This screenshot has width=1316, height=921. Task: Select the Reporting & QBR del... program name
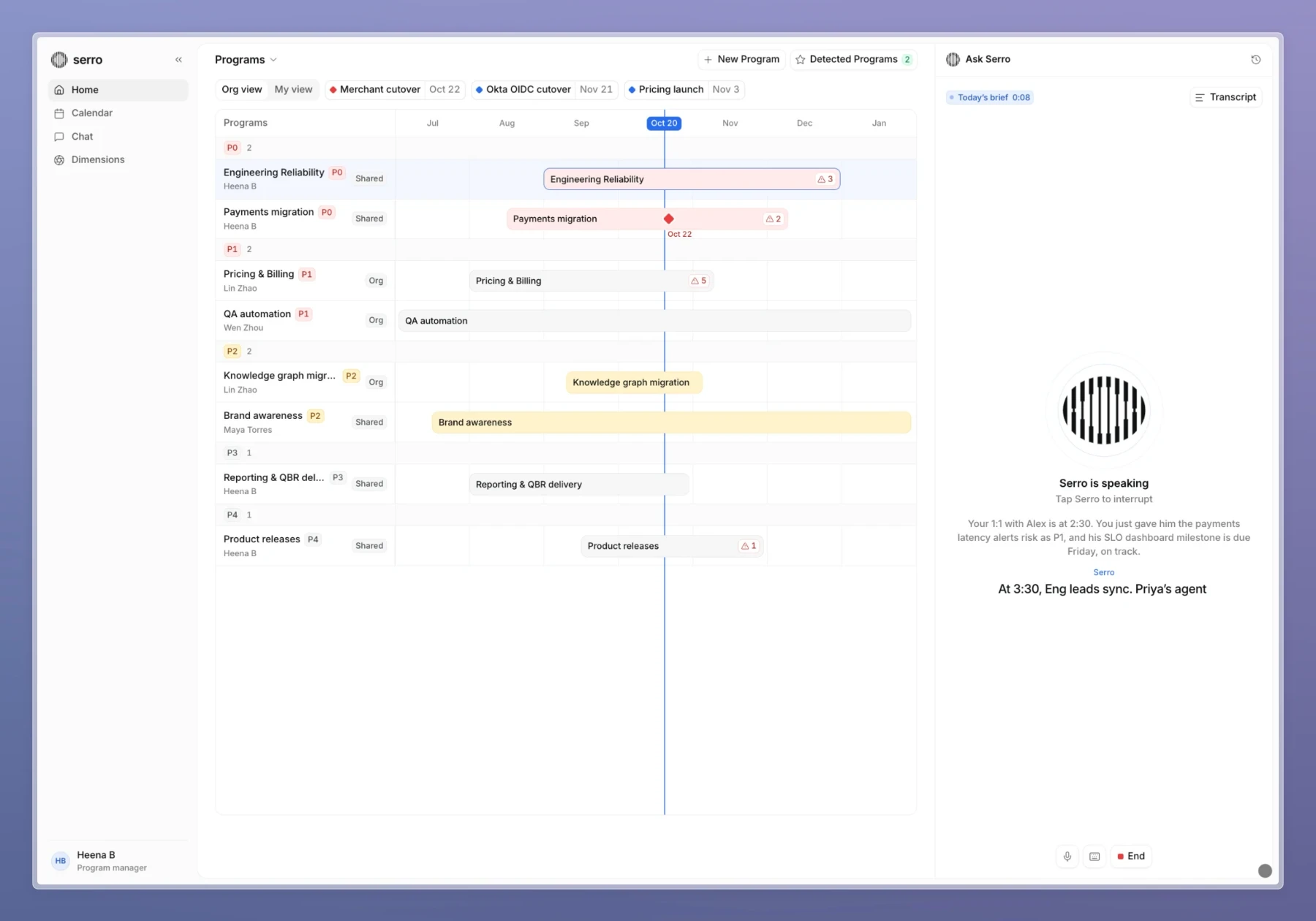273,478
